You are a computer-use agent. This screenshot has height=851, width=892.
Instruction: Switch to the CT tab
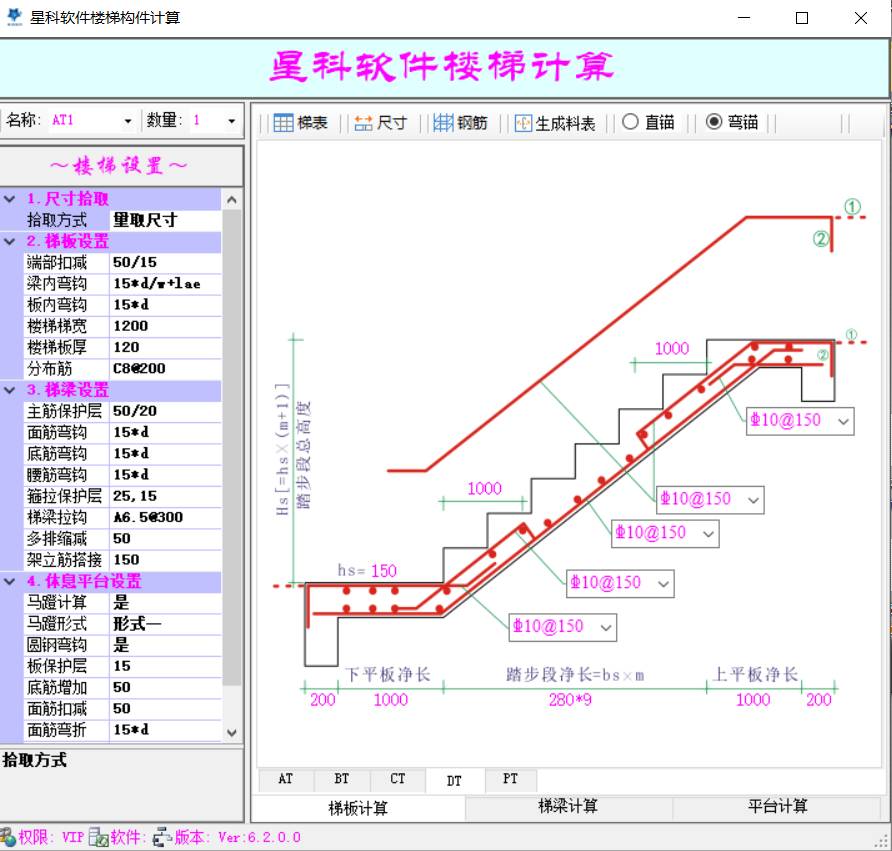pyautogui.click(x=398, y=779)
